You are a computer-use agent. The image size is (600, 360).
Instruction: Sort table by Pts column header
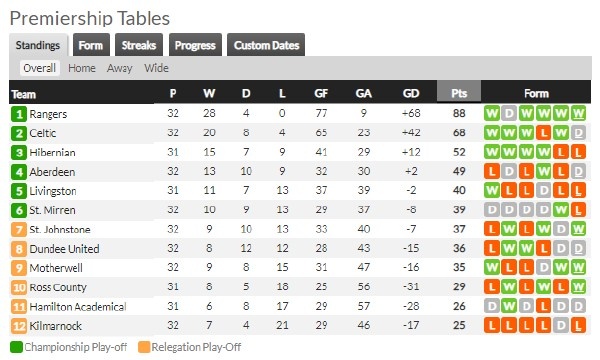point(459,93)
